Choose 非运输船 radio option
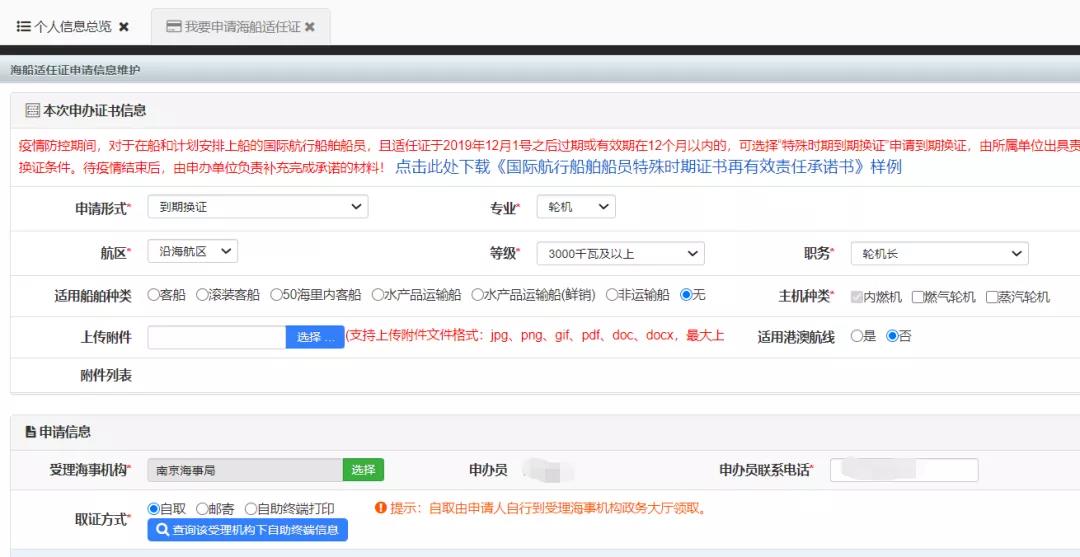 coord(612,295)
